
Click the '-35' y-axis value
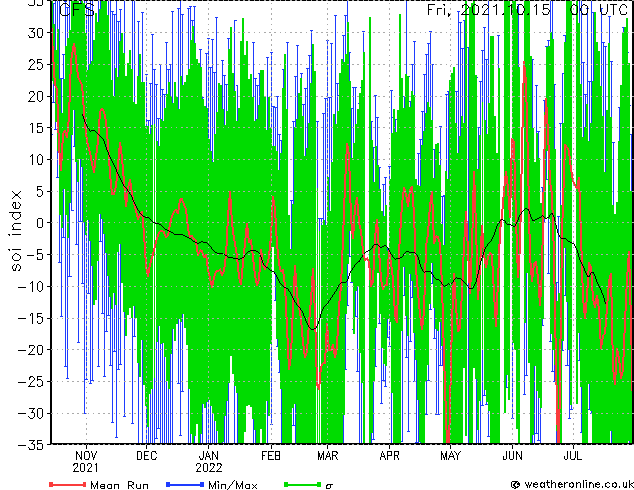point(30,445)
